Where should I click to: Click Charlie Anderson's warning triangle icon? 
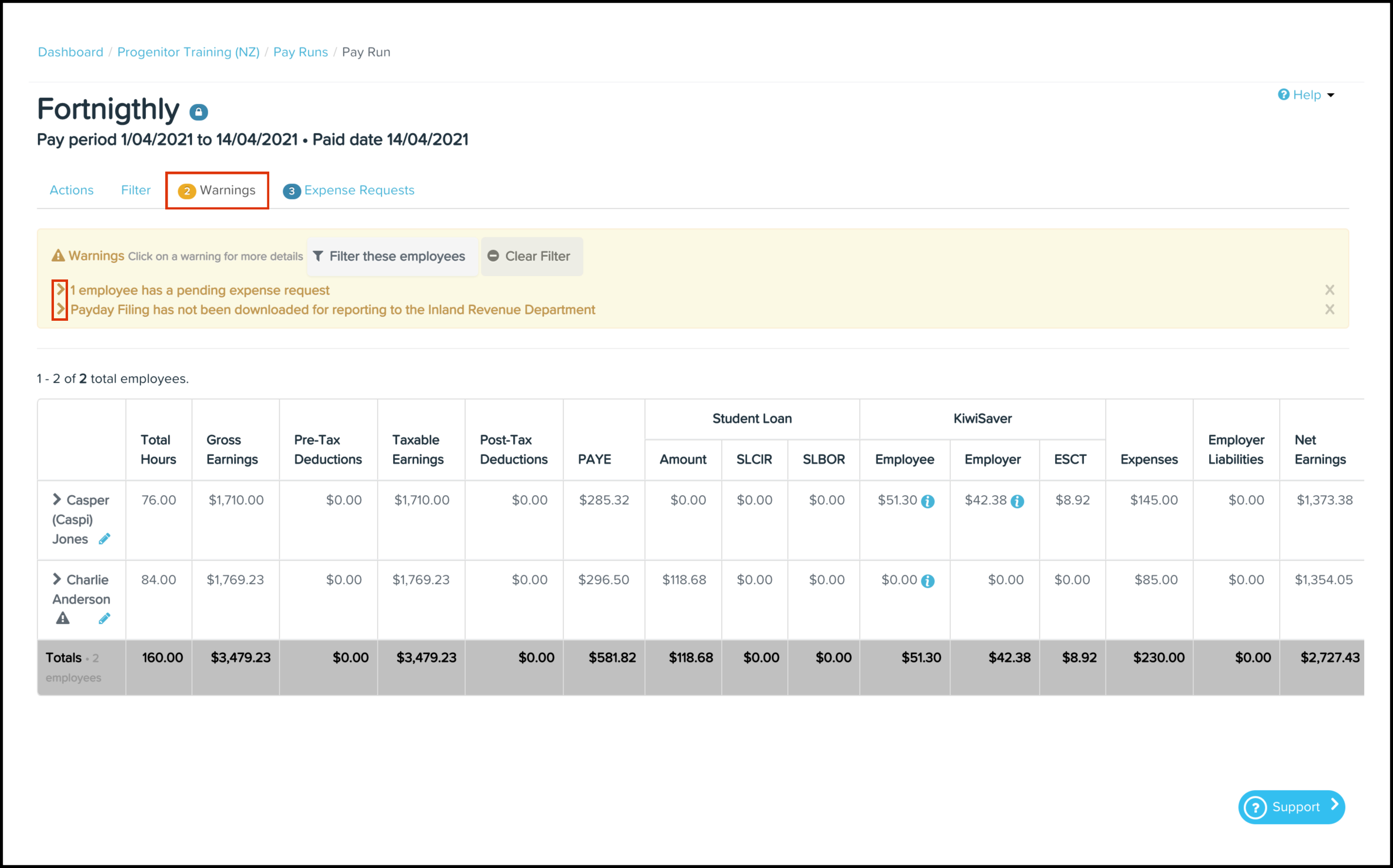pos(63,619)
